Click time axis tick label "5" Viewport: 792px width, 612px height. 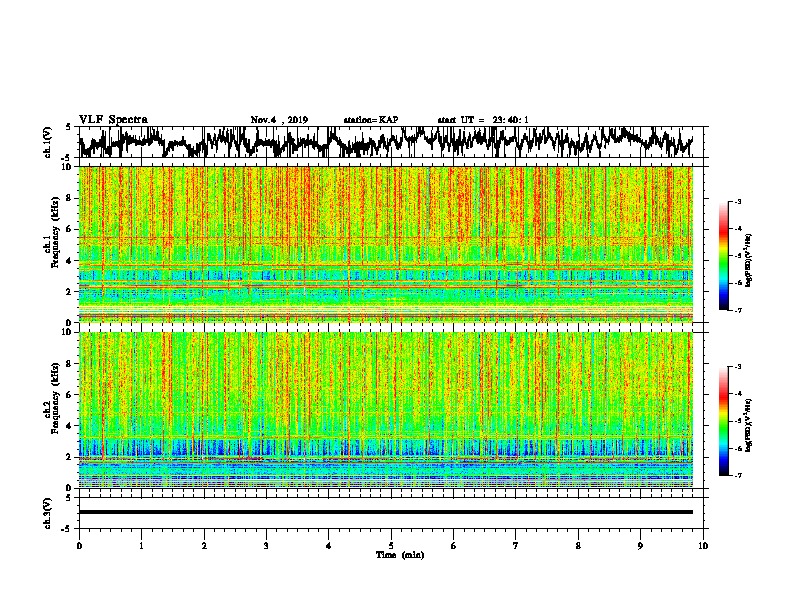coord(391,546)
